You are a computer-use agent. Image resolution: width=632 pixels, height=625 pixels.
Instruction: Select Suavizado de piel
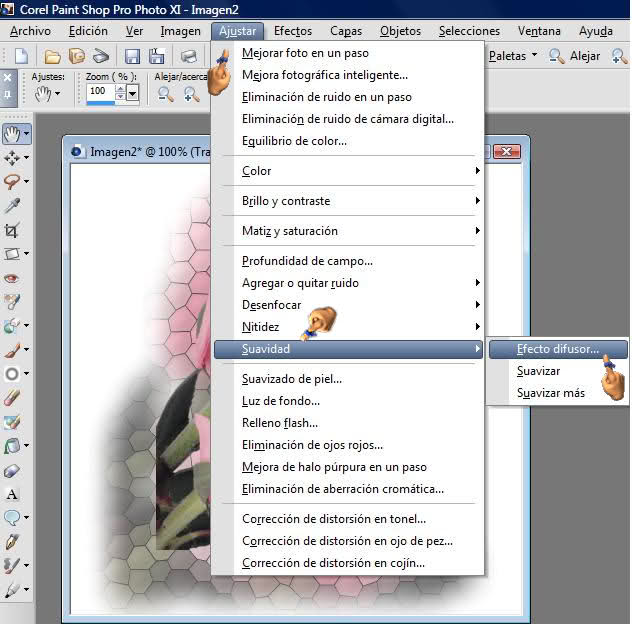[349, 379]
